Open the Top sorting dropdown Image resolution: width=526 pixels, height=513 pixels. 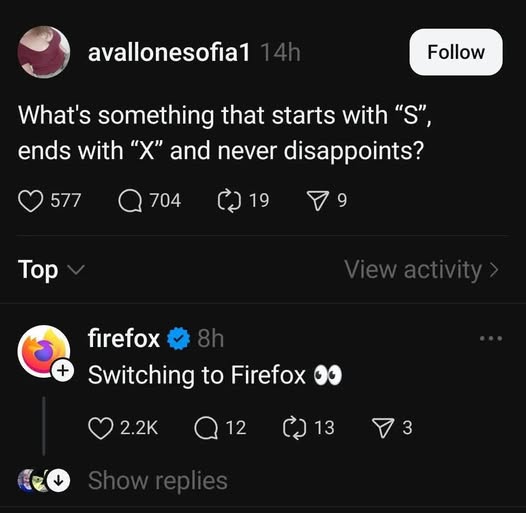pos(51,270)
